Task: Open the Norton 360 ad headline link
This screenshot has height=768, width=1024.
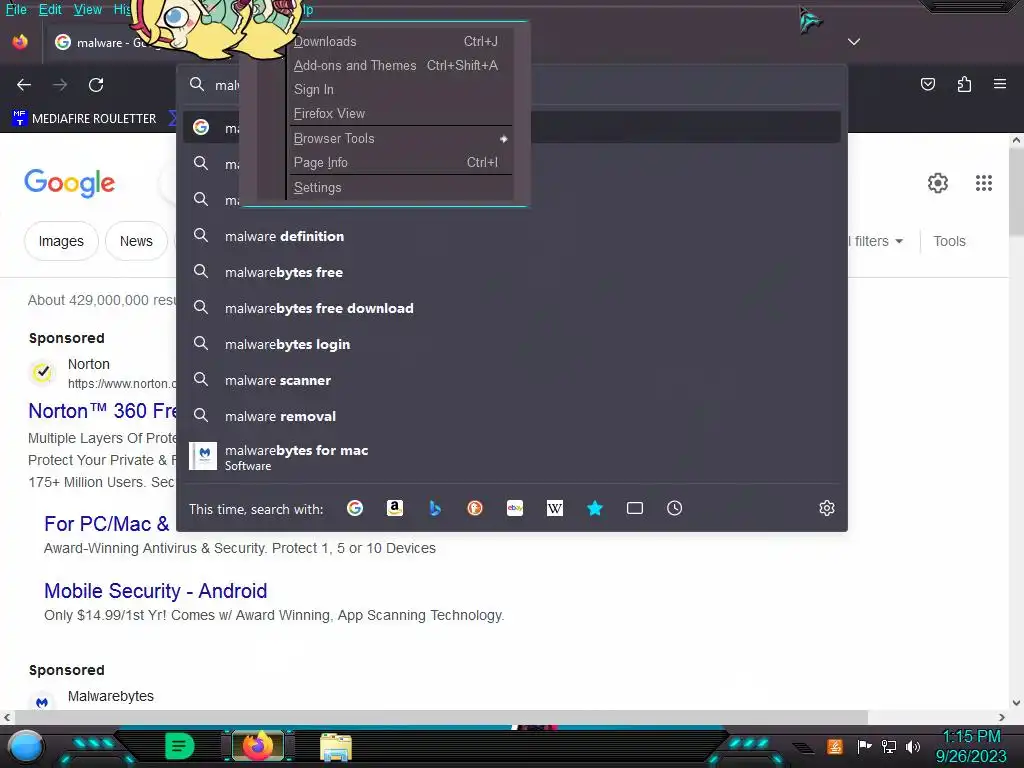Action: [x=103, y=411]
